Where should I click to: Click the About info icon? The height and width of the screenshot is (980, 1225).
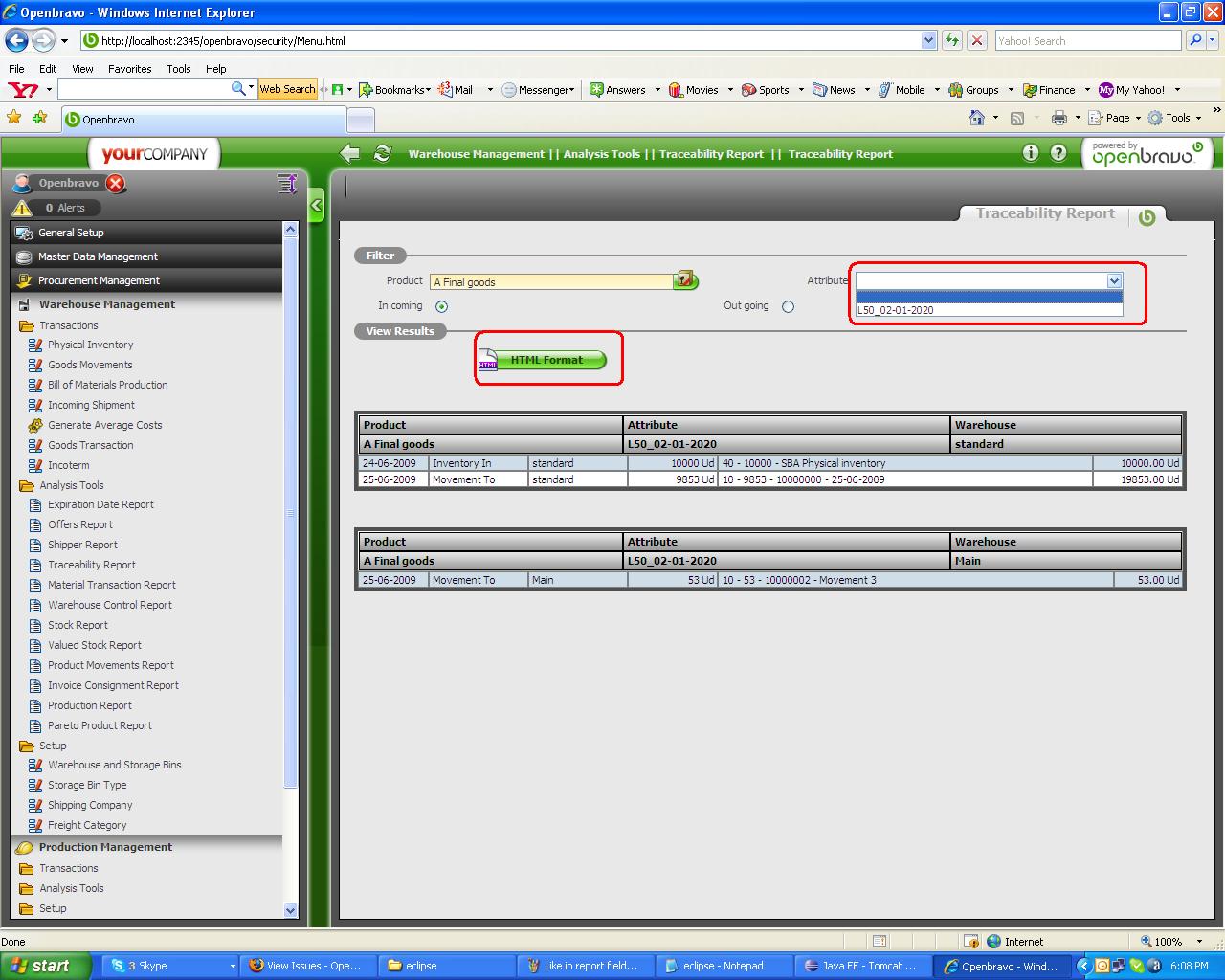pyautogui.click(x=1030, y=153)
